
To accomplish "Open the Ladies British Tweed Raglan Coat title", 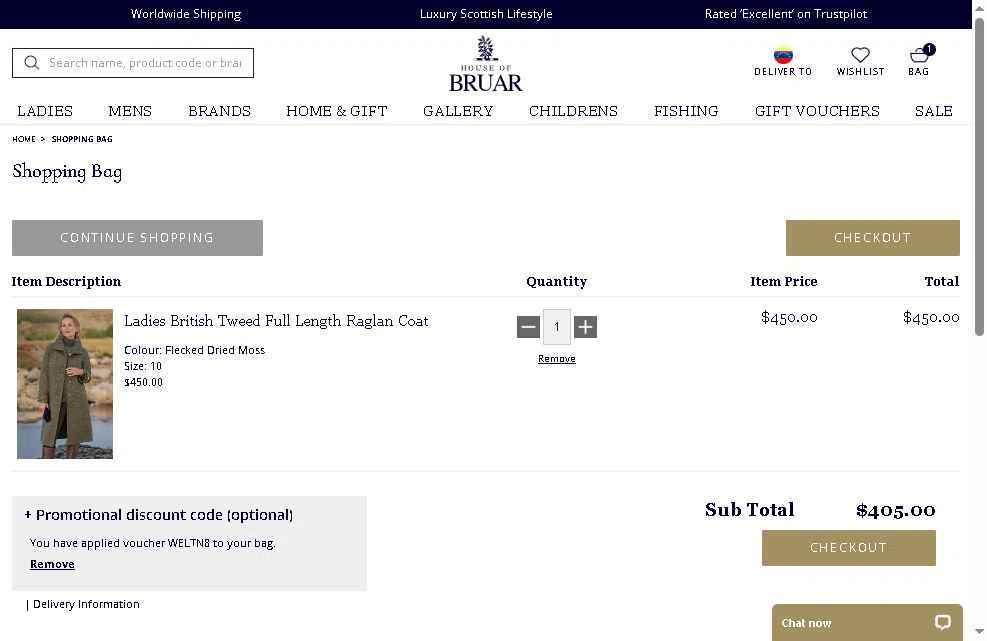I will click(x=276, y=321).
